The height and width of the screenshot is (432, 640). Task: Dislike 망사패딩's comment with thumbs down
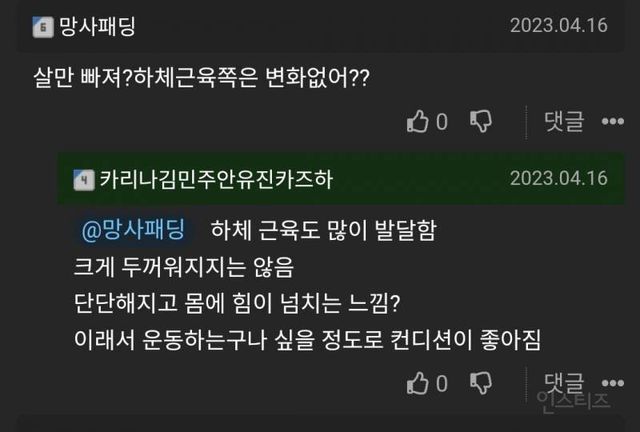[x=481, y=122]
